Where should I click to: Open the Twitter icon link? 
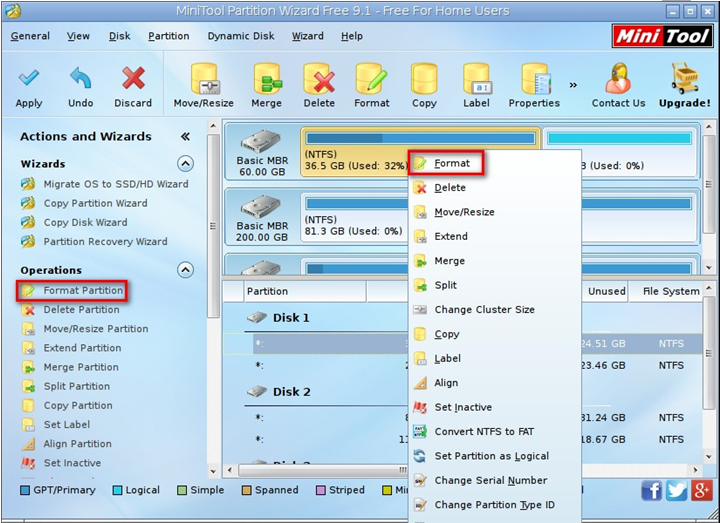click(x=676, y=490)
